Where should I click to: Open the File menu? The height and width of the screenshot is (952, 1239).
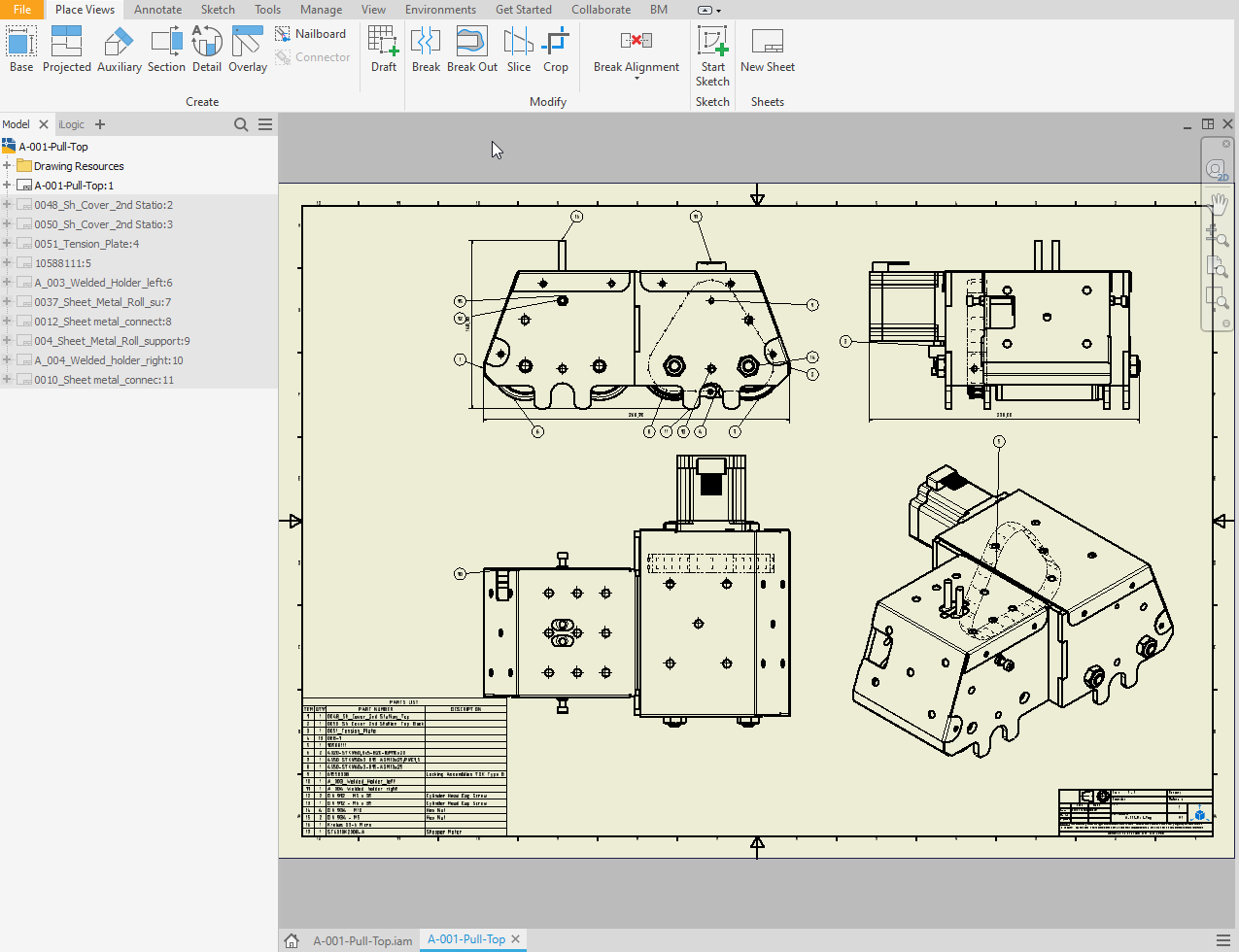click(21, 10)
